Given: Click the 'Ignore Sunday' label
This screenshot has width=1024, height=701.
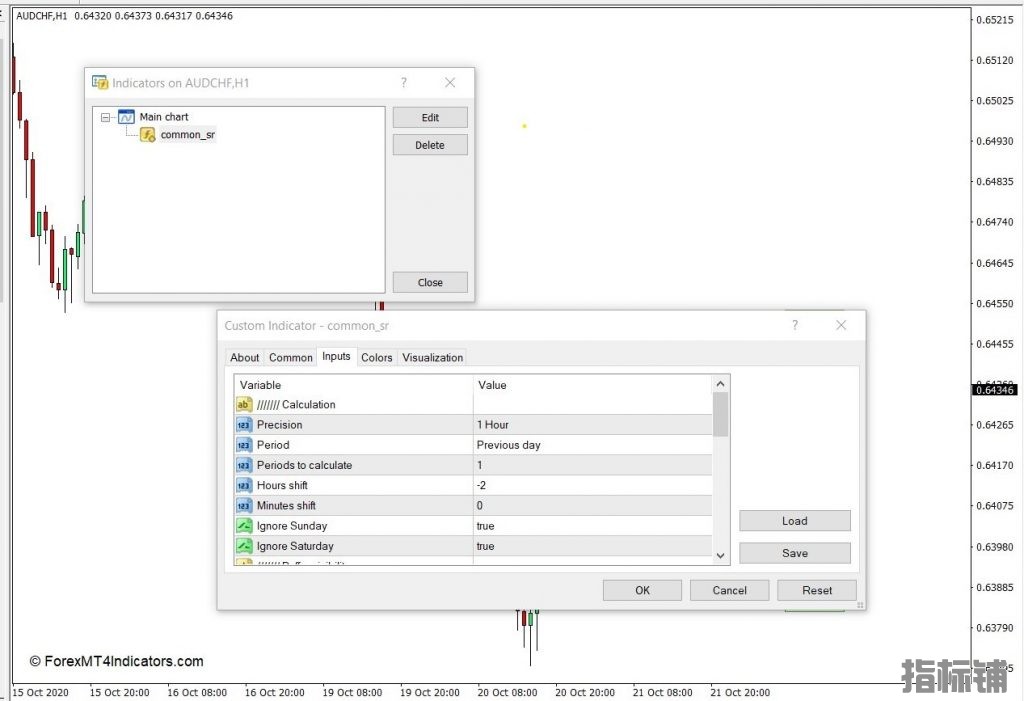Looking at the screenshot, I should (292, 526).
